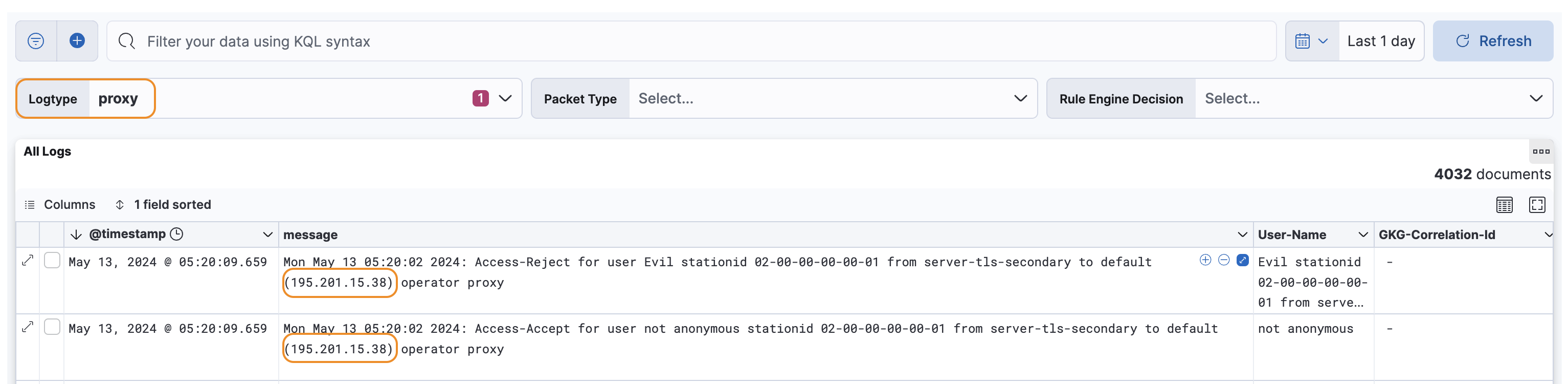The height and width of the screenshot is (384, 1568).
Task: Open the saved filters menu icon
Action: (36, 41)
